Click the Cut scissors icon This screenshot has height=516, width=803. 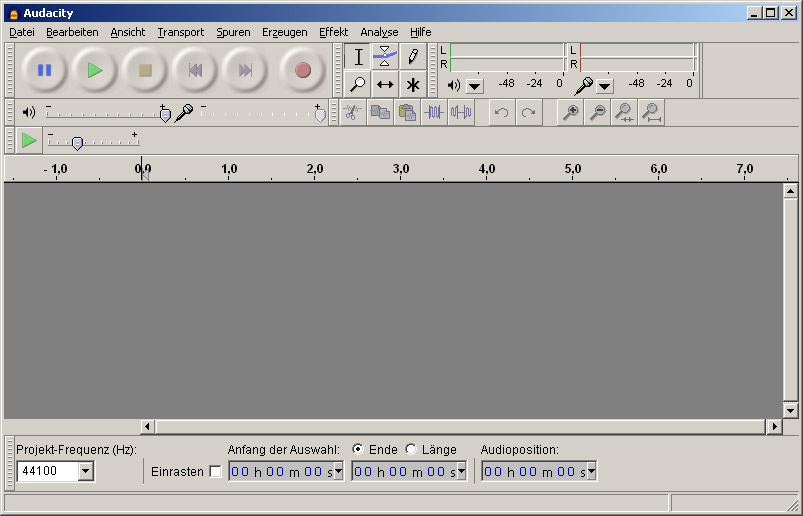pyautogui.click(x=352, y=112)
